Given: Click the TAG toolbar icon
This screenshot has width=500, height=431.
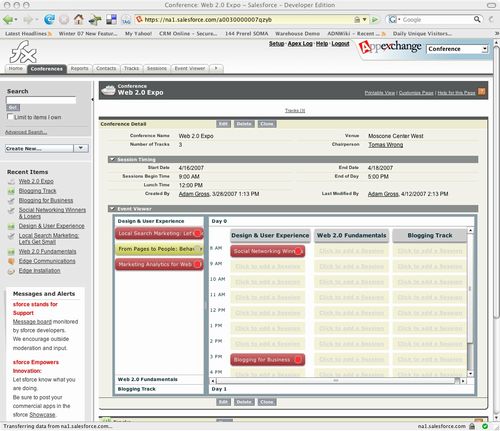Looking at the screenshot, I should click(126, 20).
